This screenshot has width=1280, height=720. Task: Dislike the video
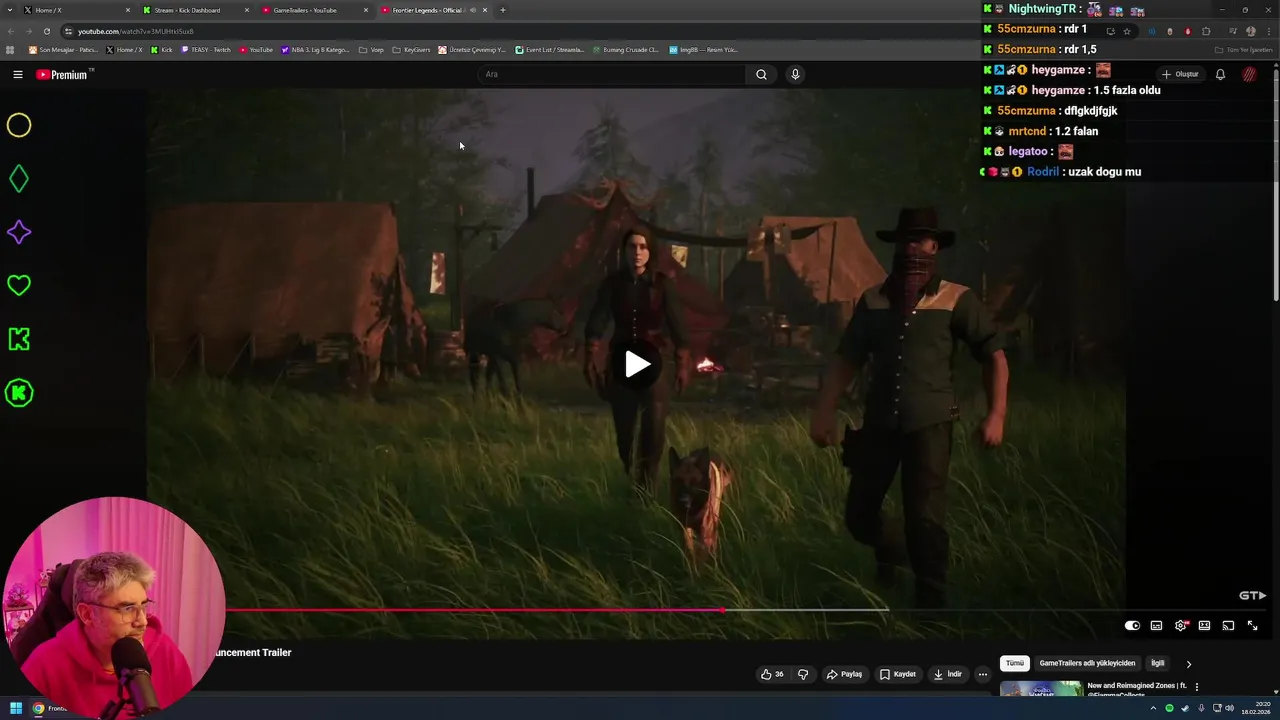tap(803, 674)
